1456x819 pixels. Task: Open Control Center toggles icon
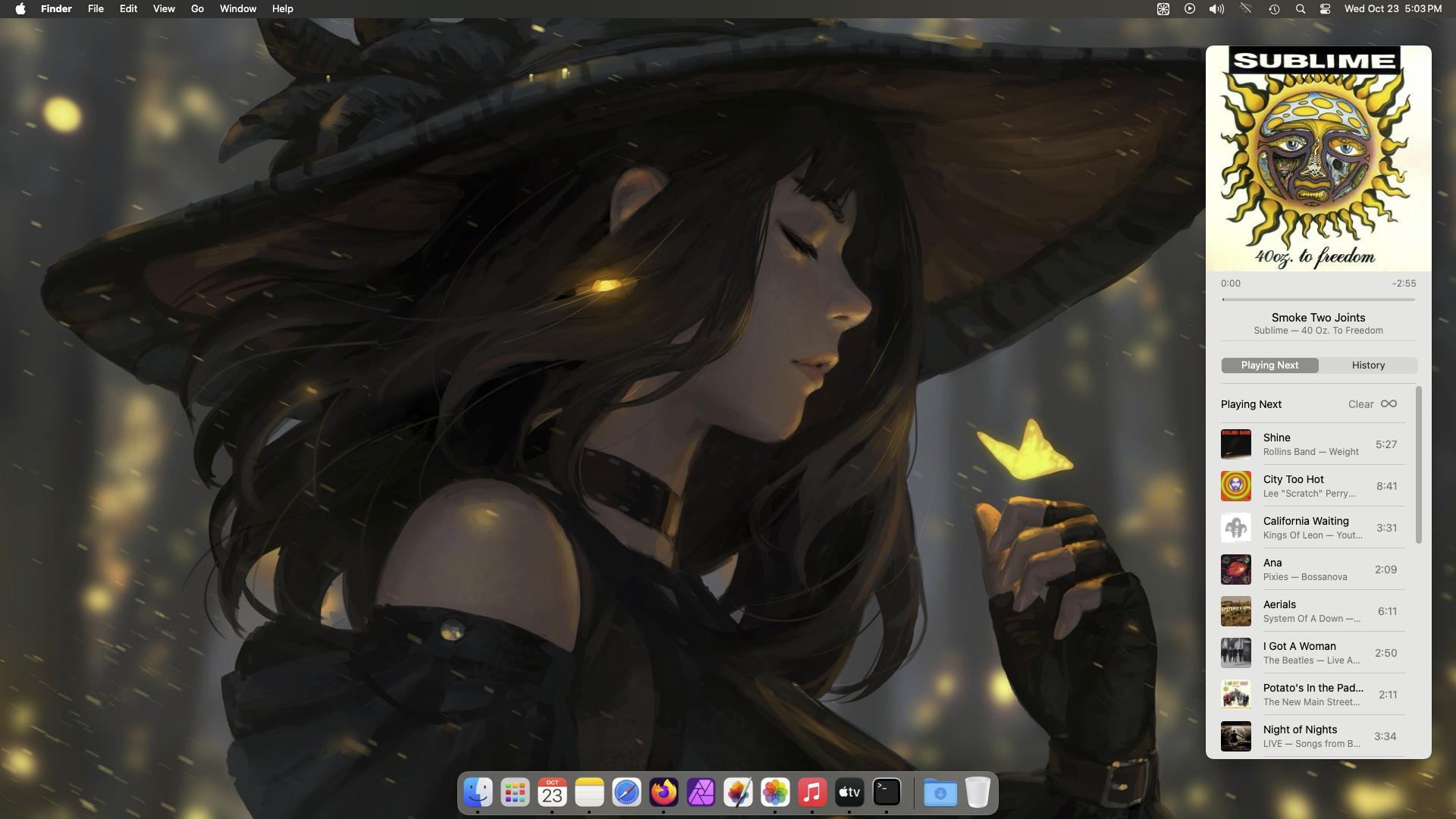[x=1325, y=9]
